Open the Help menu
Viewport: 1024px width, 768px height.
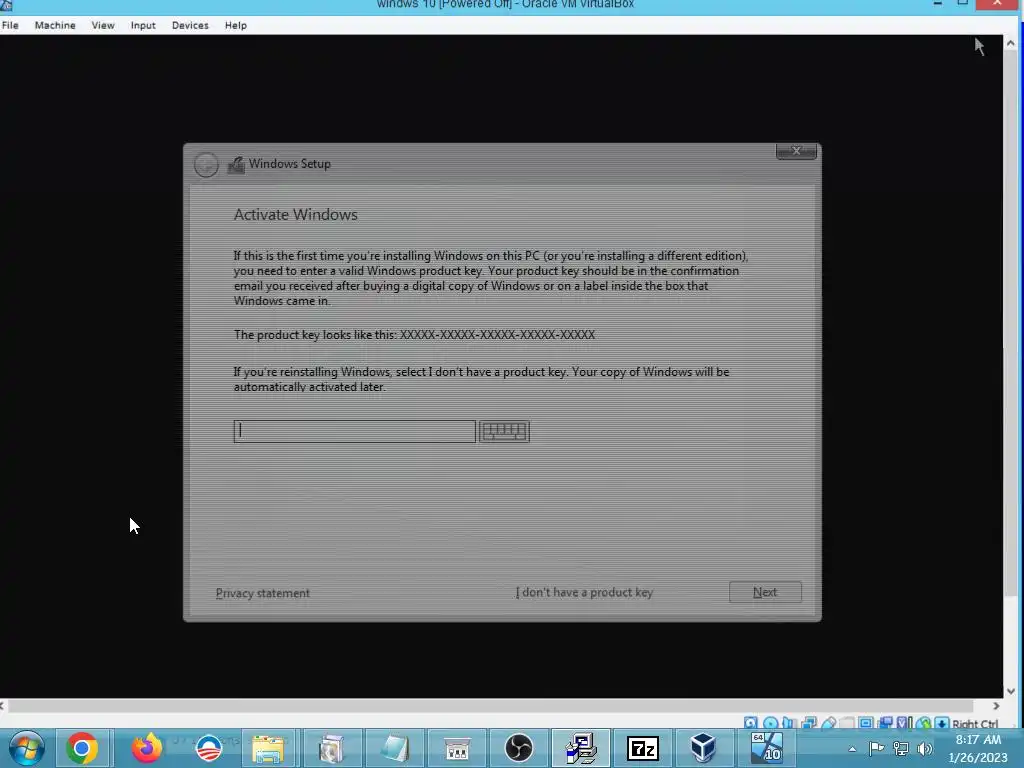click(x=236, y=25)
